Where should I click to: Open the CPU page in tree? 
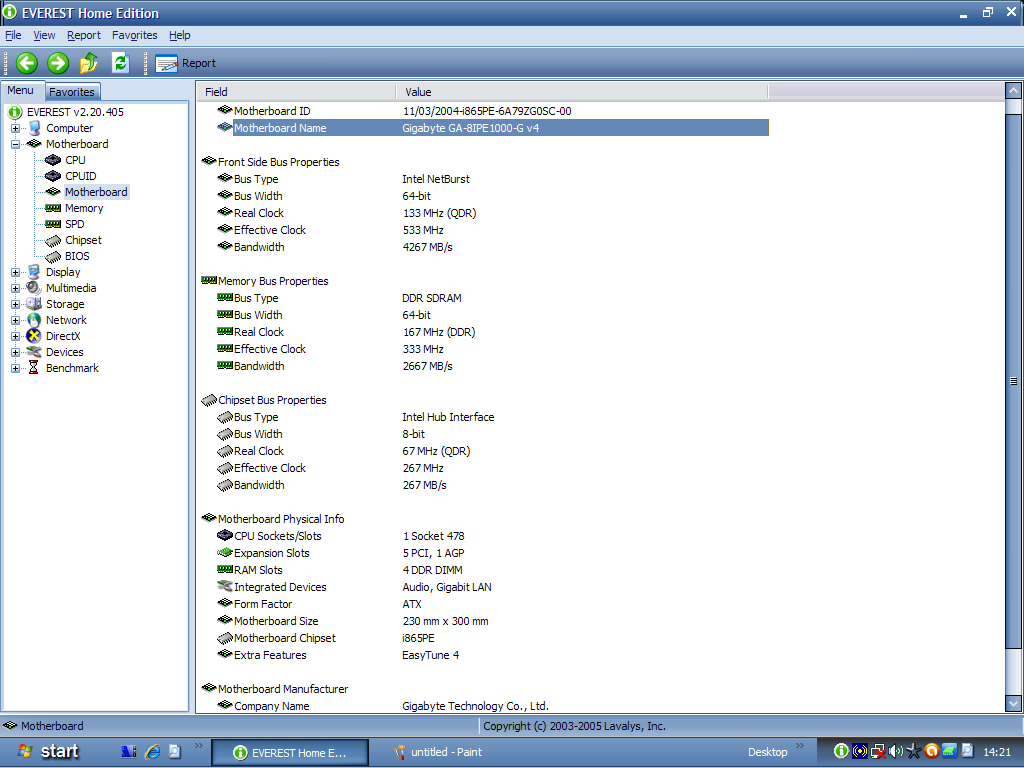click(x=75, y=160)
